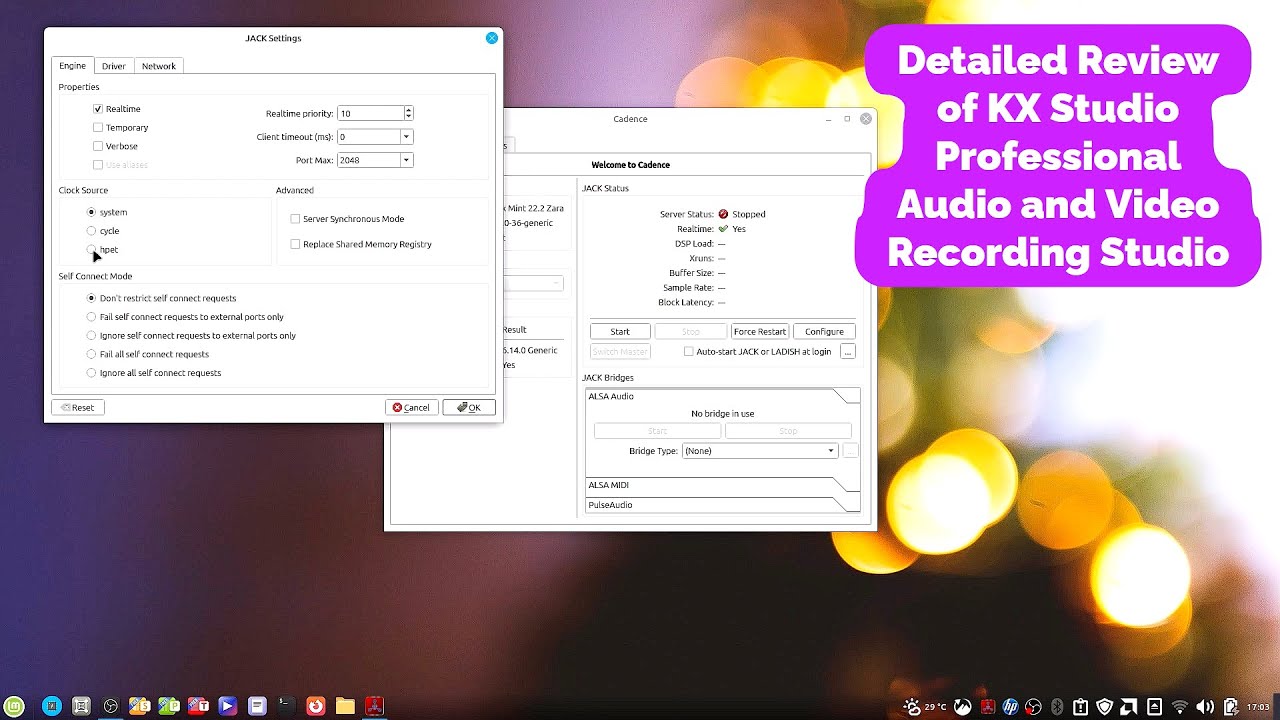Viewport: 1280px width, 720px height.
Task: Launch OBS Studio from the taskbar
Action: (111, 706)
